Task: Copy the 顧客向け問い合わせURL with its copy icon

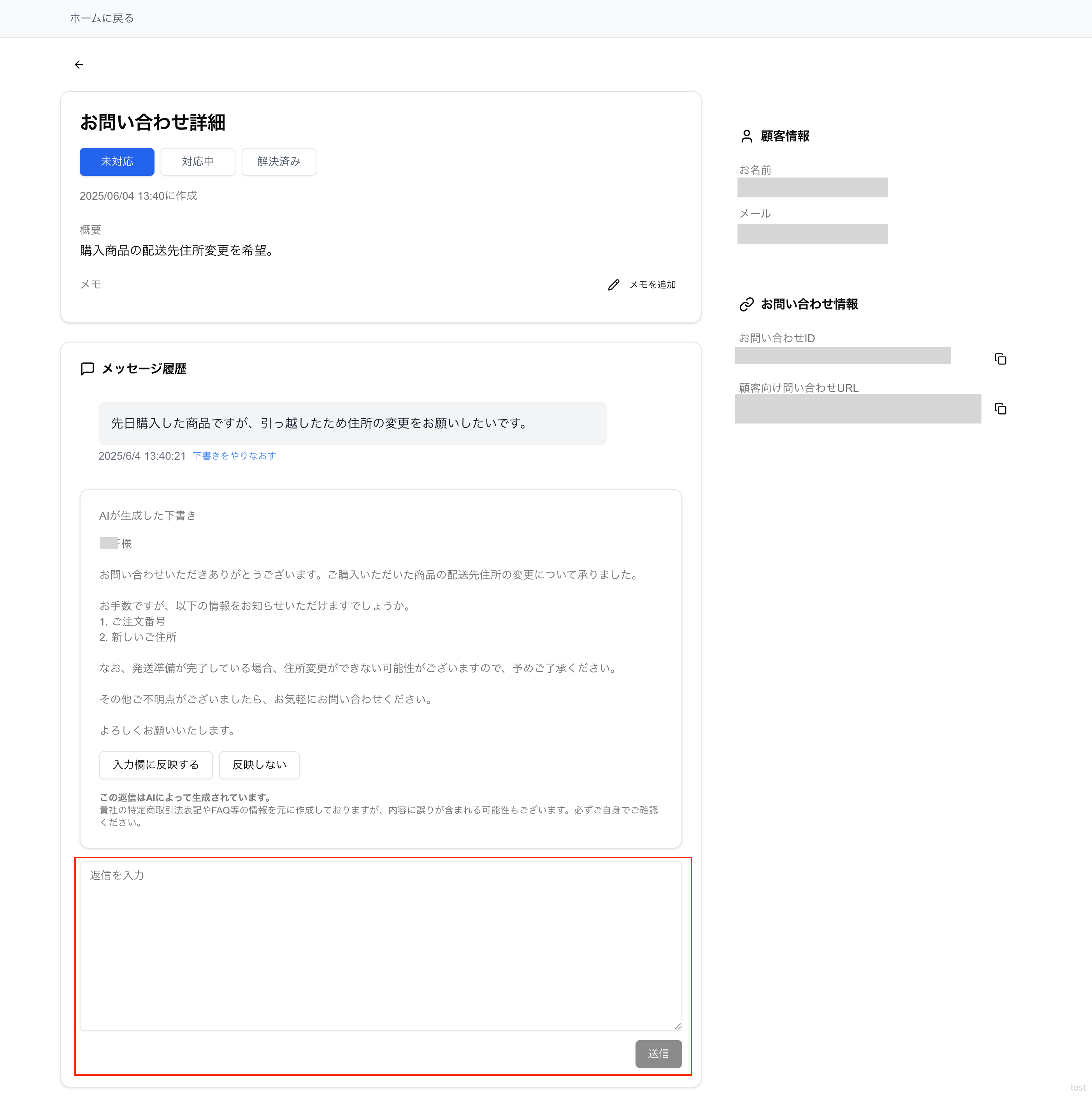Action: click(x=1000, y=409)
